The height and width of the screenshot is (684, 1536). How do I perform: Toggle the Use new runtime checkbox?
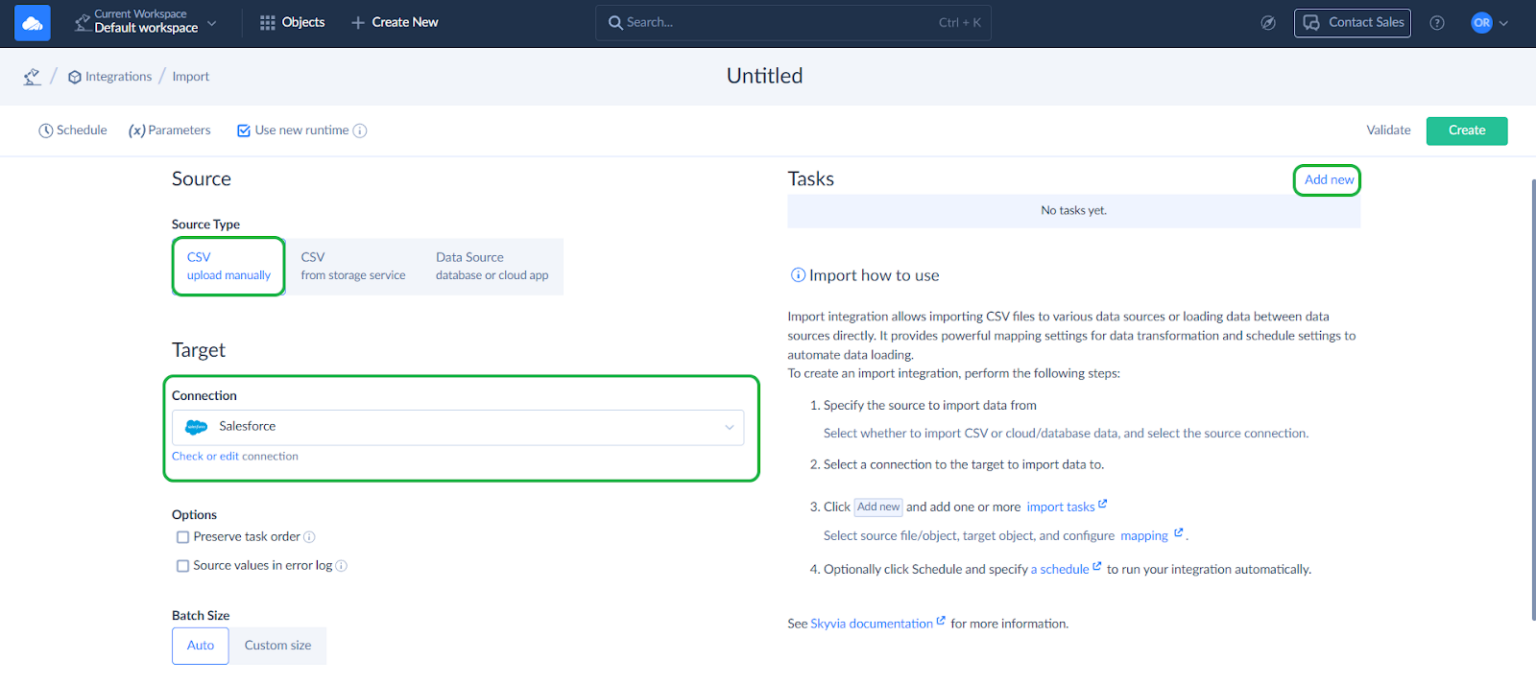[x=243, y=131]
